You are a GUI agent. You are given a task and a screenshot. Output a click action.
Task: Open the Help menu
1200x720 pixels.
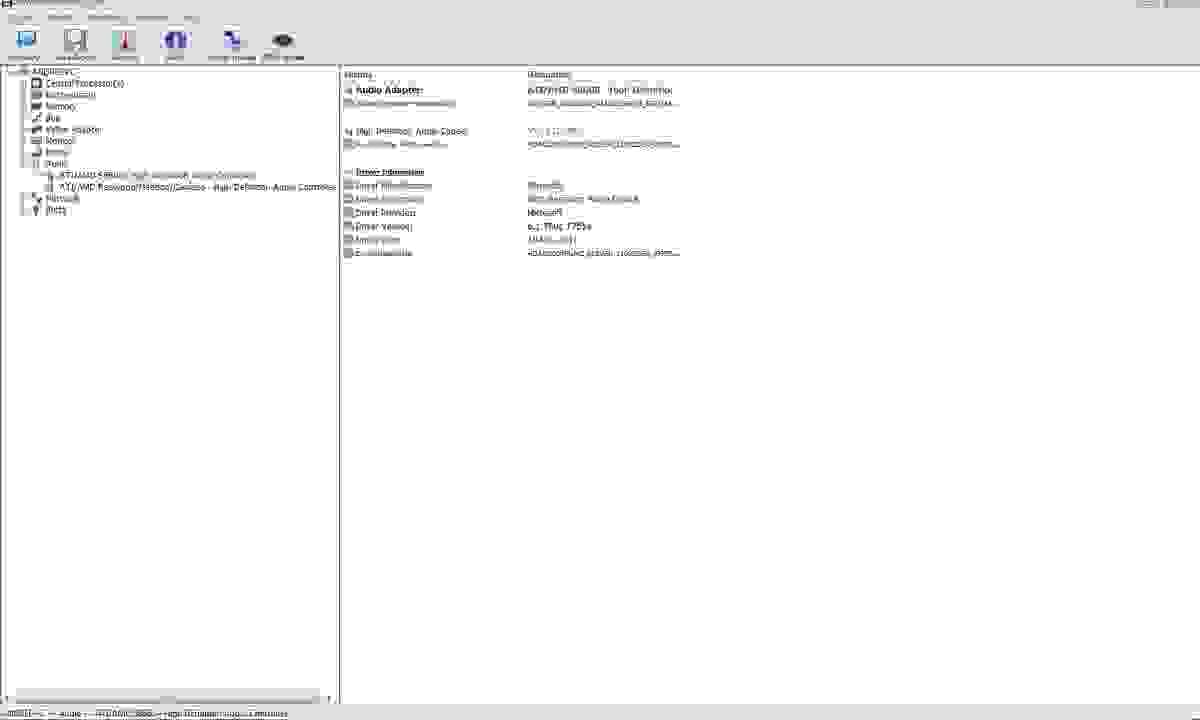190,17
